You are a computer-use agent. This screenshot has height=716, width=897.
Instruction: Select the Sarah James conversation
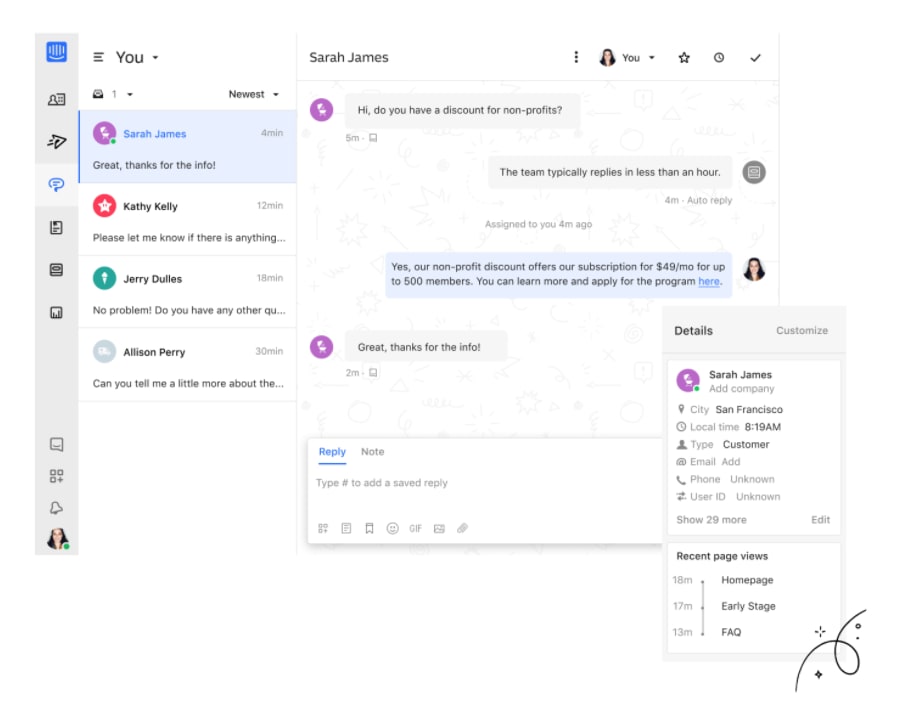point(188,147)
